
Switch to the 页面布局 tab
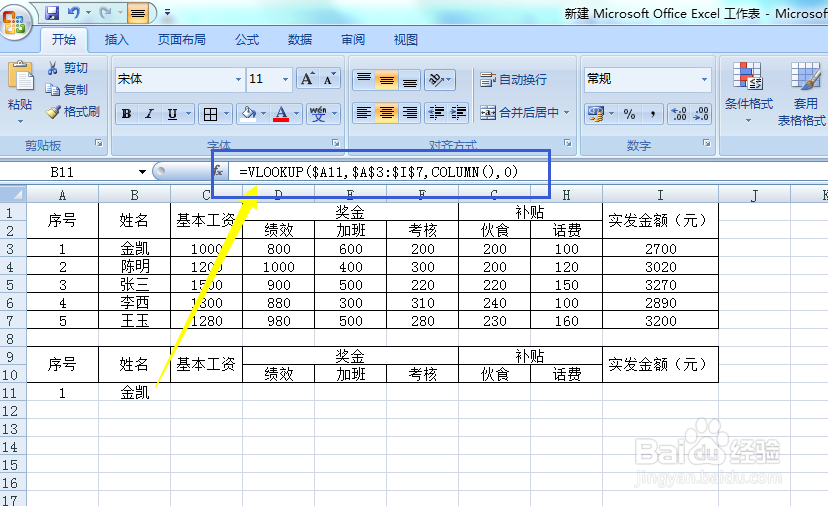point(182,40)
